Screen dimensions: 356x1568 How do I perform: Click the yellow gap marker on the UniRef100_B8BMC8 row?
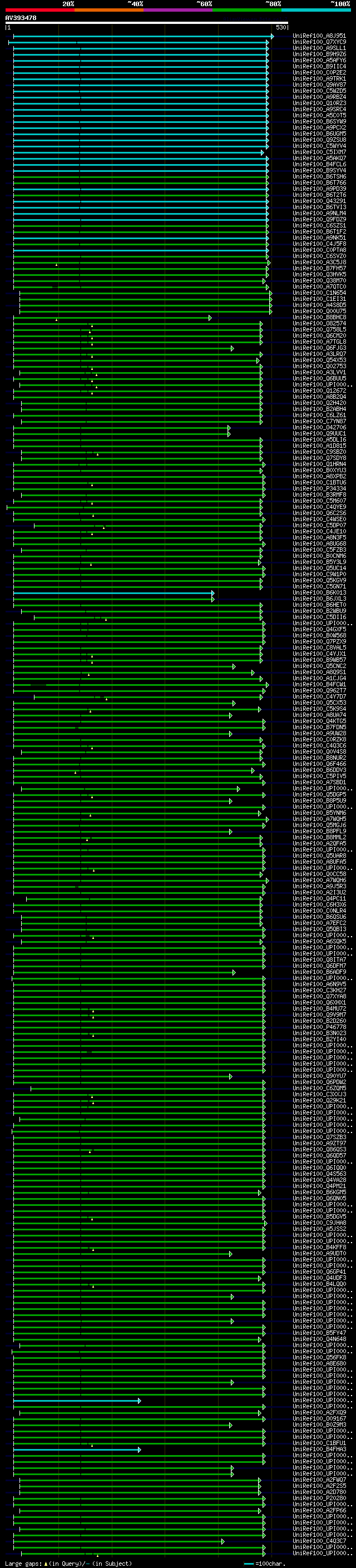(57, 320)
